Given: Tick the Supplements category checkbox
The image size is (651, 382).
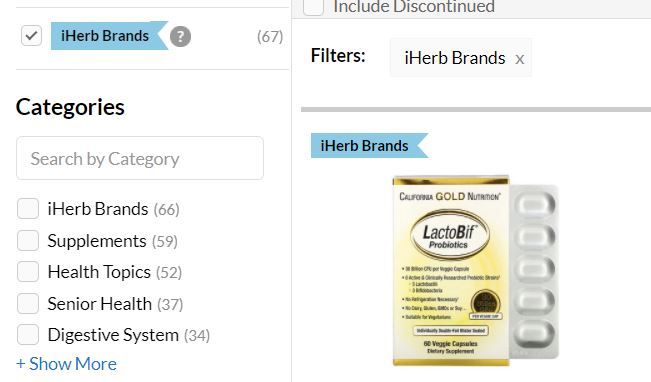Looking at the screenshot, I should [x=28, y=240].
